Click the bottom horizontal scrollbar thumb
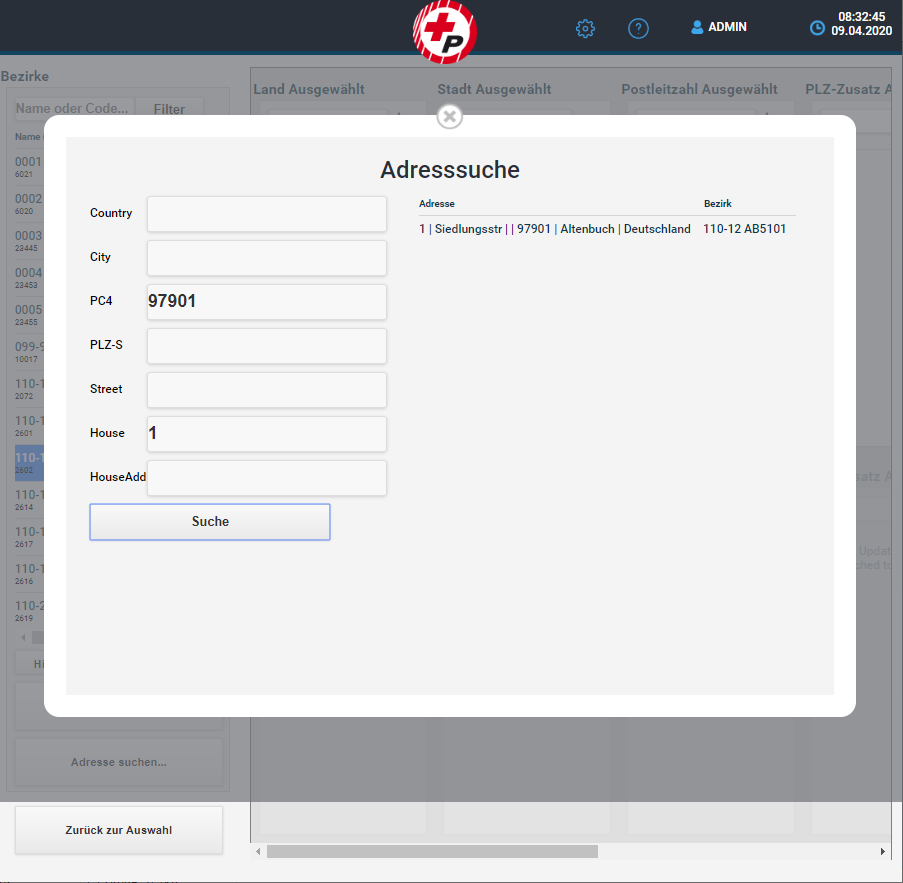Screen dimensions: 903x883 coord(432,852)
